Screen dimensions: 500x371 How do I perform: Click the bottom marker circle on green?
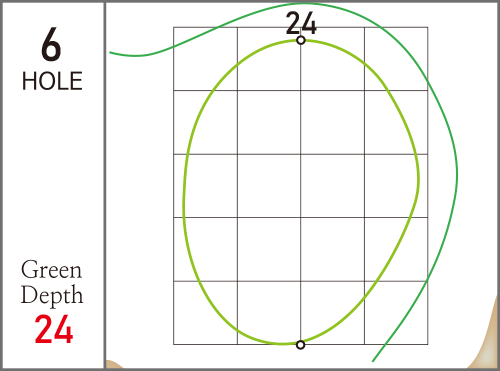(x=300, y=345)
